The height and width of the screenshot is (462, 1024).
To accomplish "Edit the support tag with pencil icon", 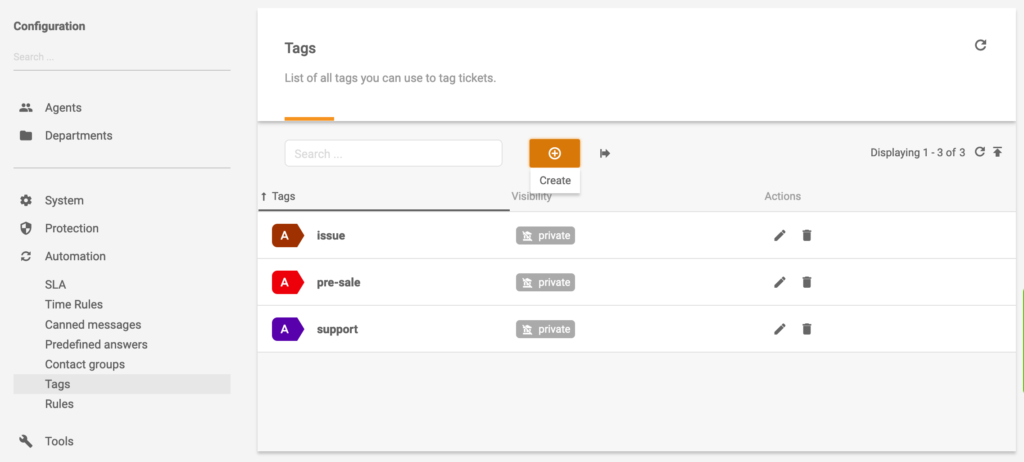I will click(x=780, y=329).
